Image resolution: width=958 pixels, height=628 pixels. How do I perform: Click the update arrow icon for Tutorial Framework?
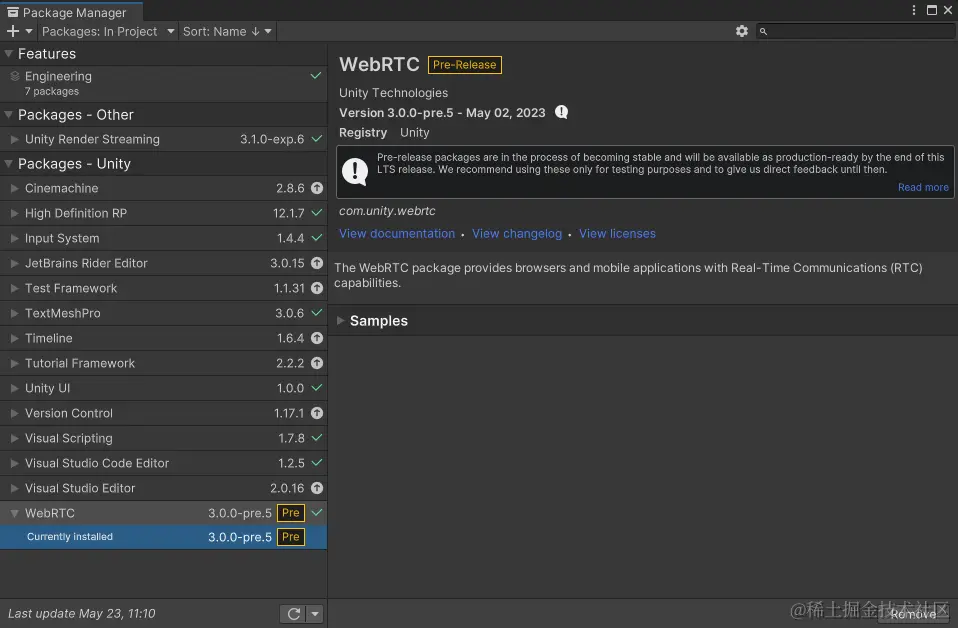click(316, 363)
